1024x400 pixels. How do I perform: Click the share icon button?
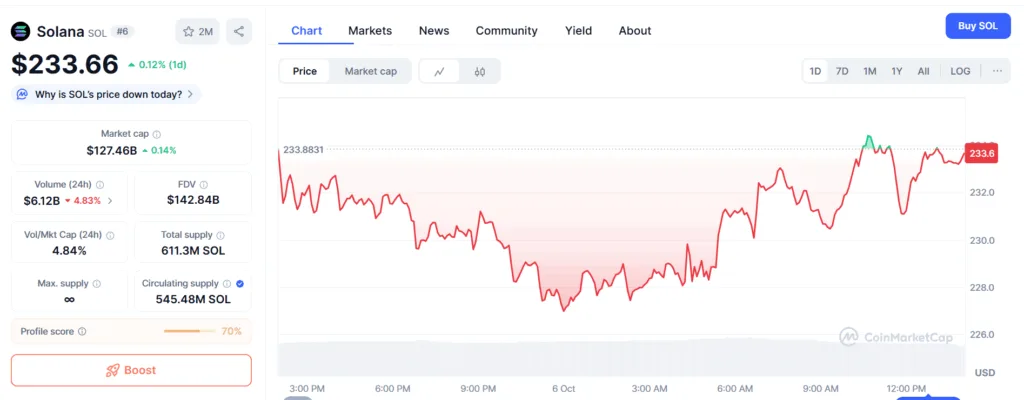pyautogui.click(x=239, y=32)
